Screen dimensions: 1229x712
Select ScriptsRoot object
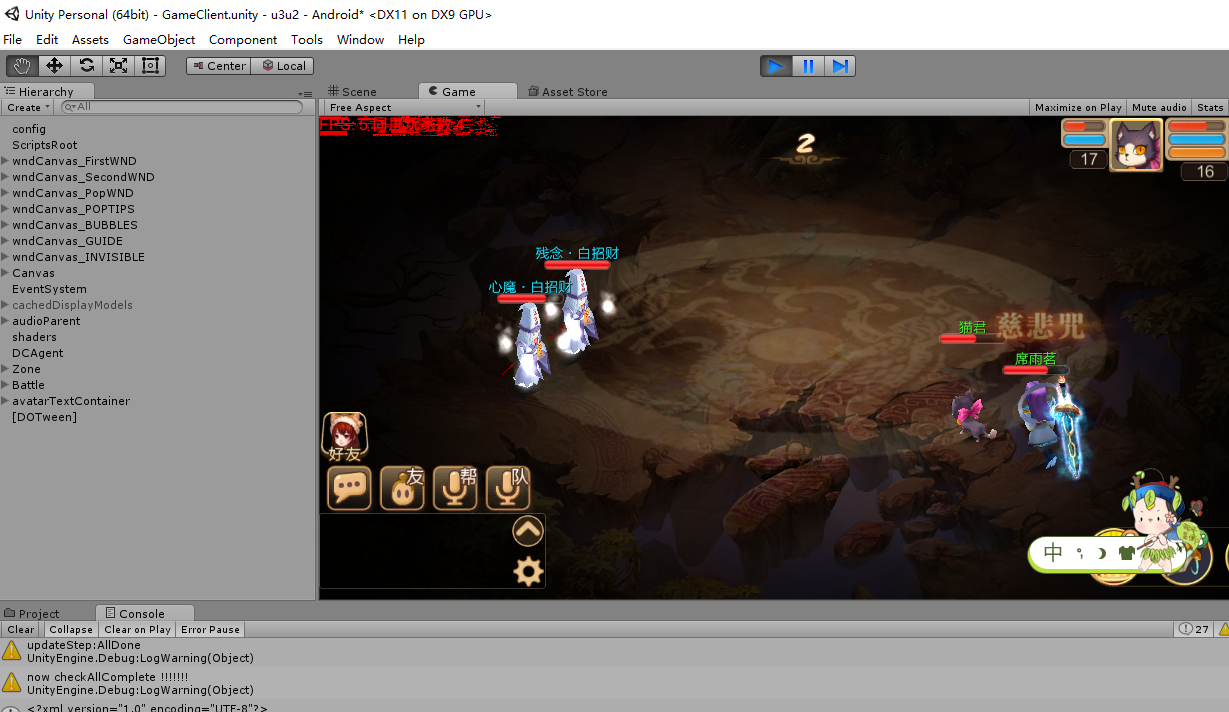click(45, 145)
